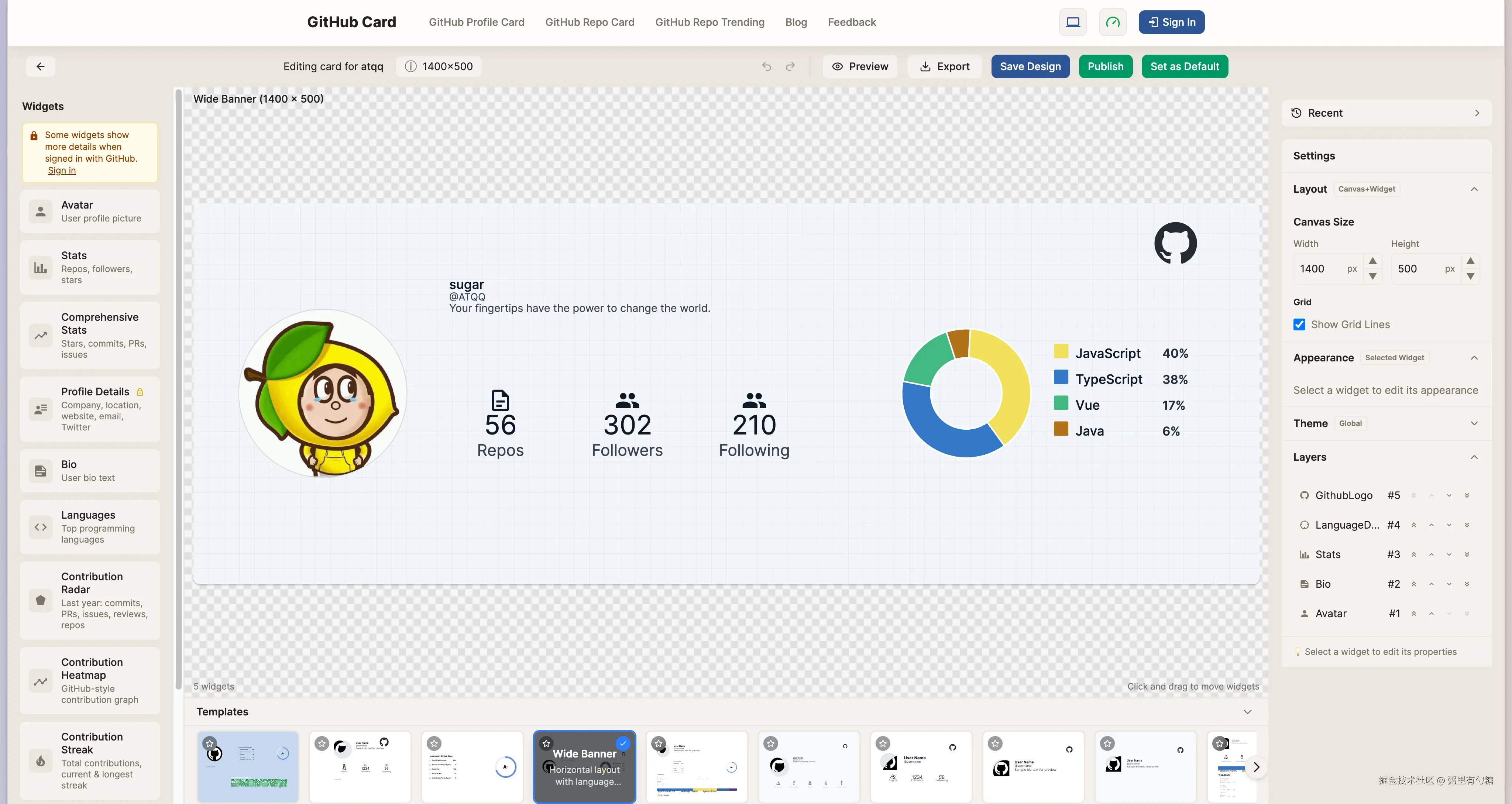Bring Avatar layer to top

[x=1413, y=614]
